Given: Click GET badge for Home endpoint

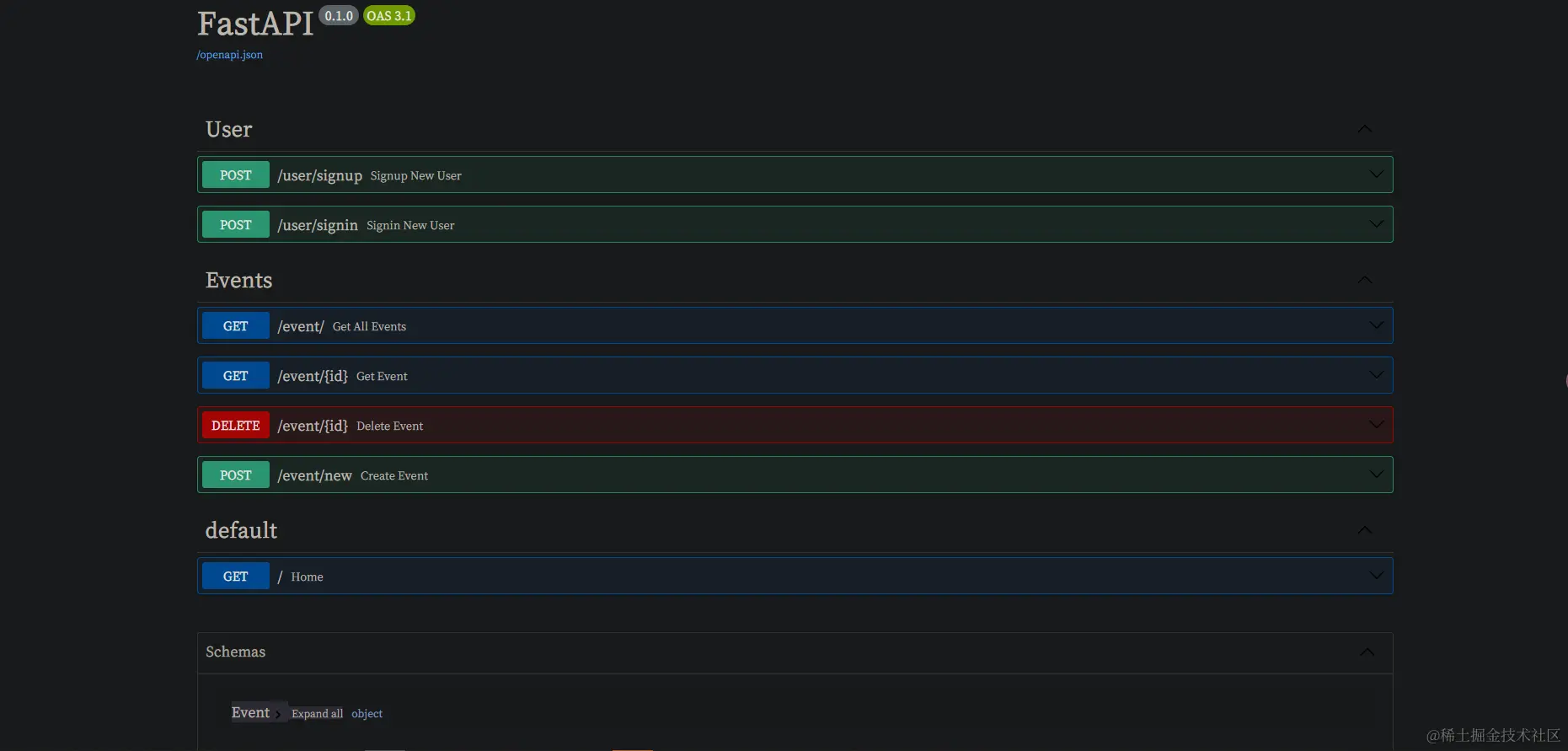Looking at the screenshot, I should pyautogui.click(x=236, y=576).
